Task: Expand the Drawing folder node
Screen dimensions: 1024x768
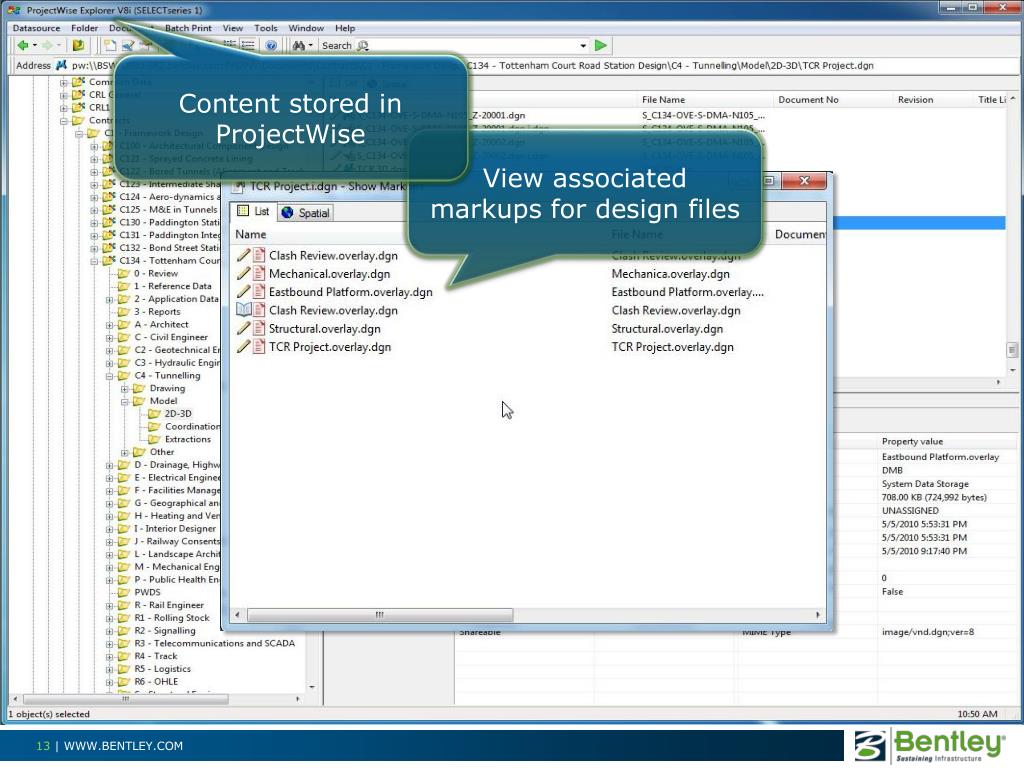Action: pos(124,389)
